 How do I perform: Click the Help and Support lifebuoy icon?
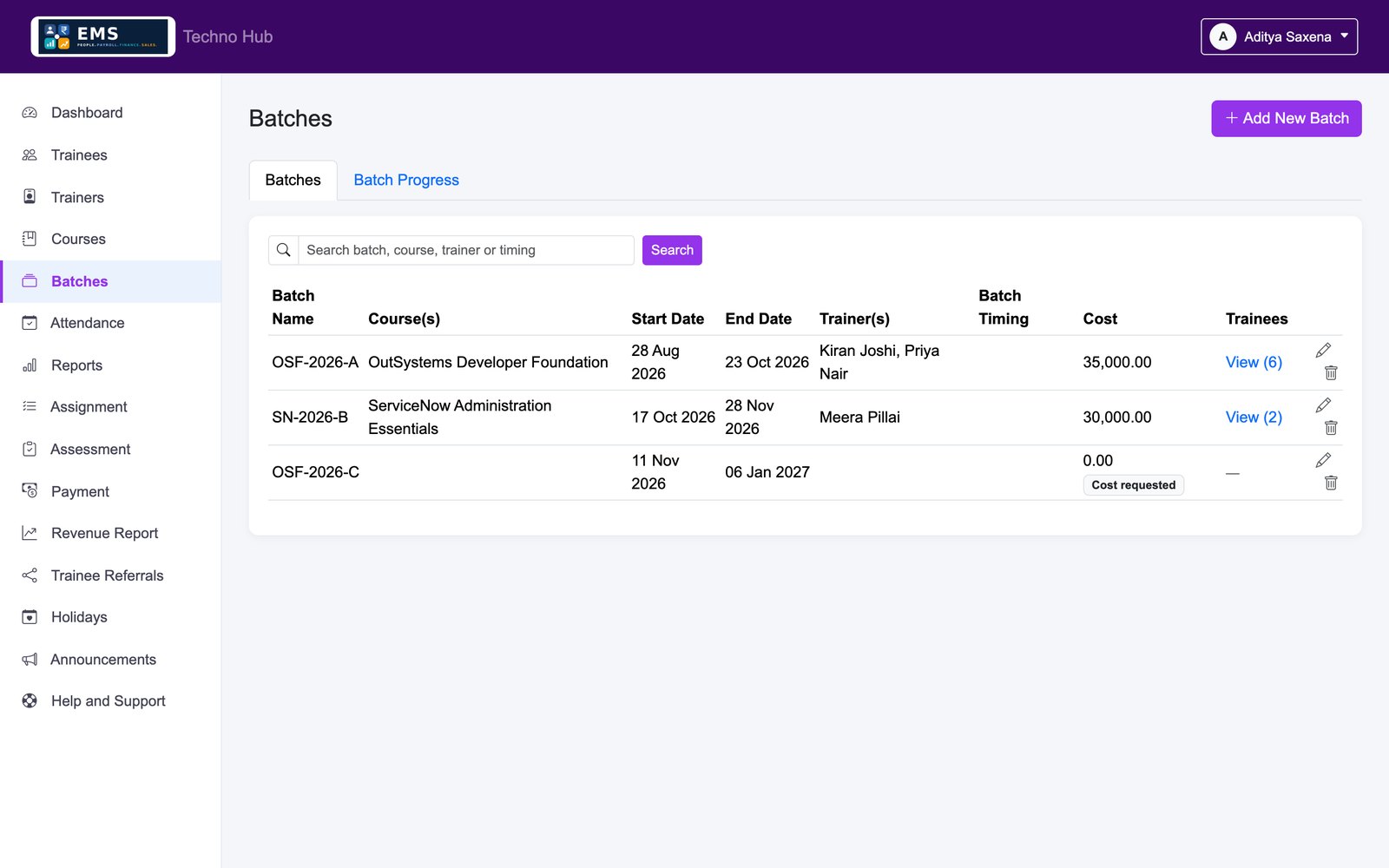(x=30, y=700)
